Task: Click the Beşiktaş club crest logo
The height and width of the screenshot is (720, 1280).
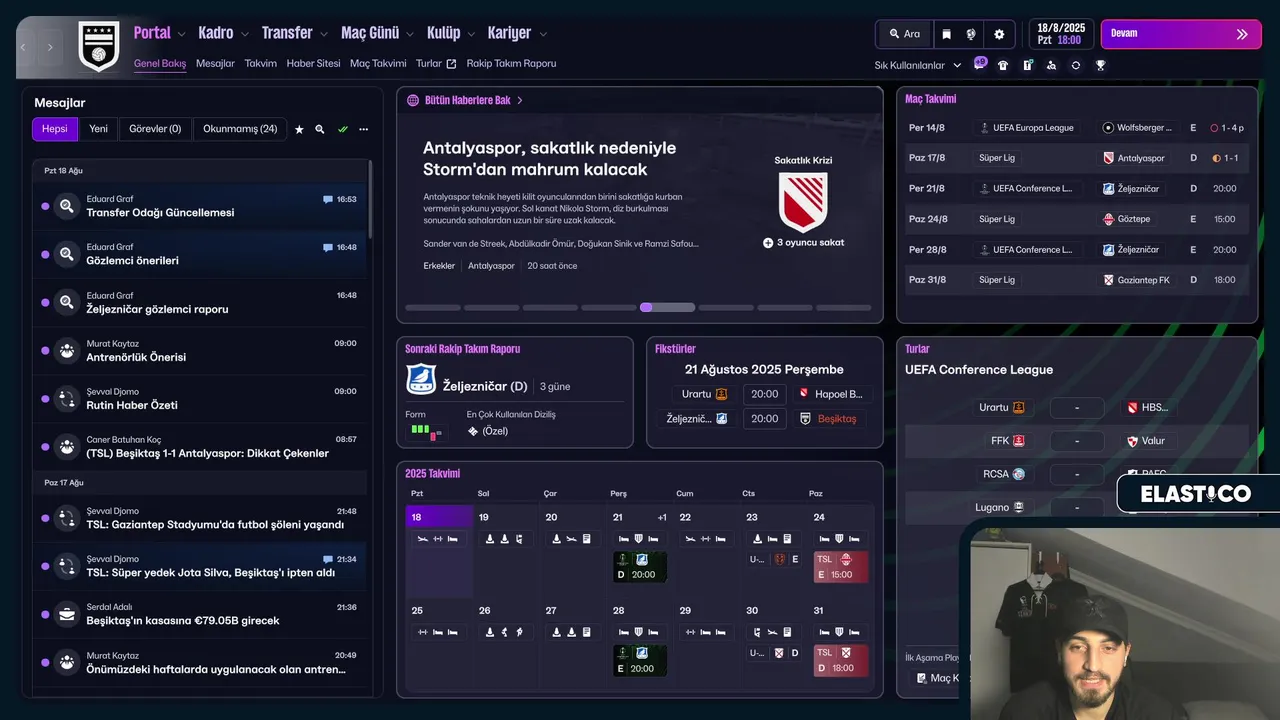Action: tap(99, 45)
